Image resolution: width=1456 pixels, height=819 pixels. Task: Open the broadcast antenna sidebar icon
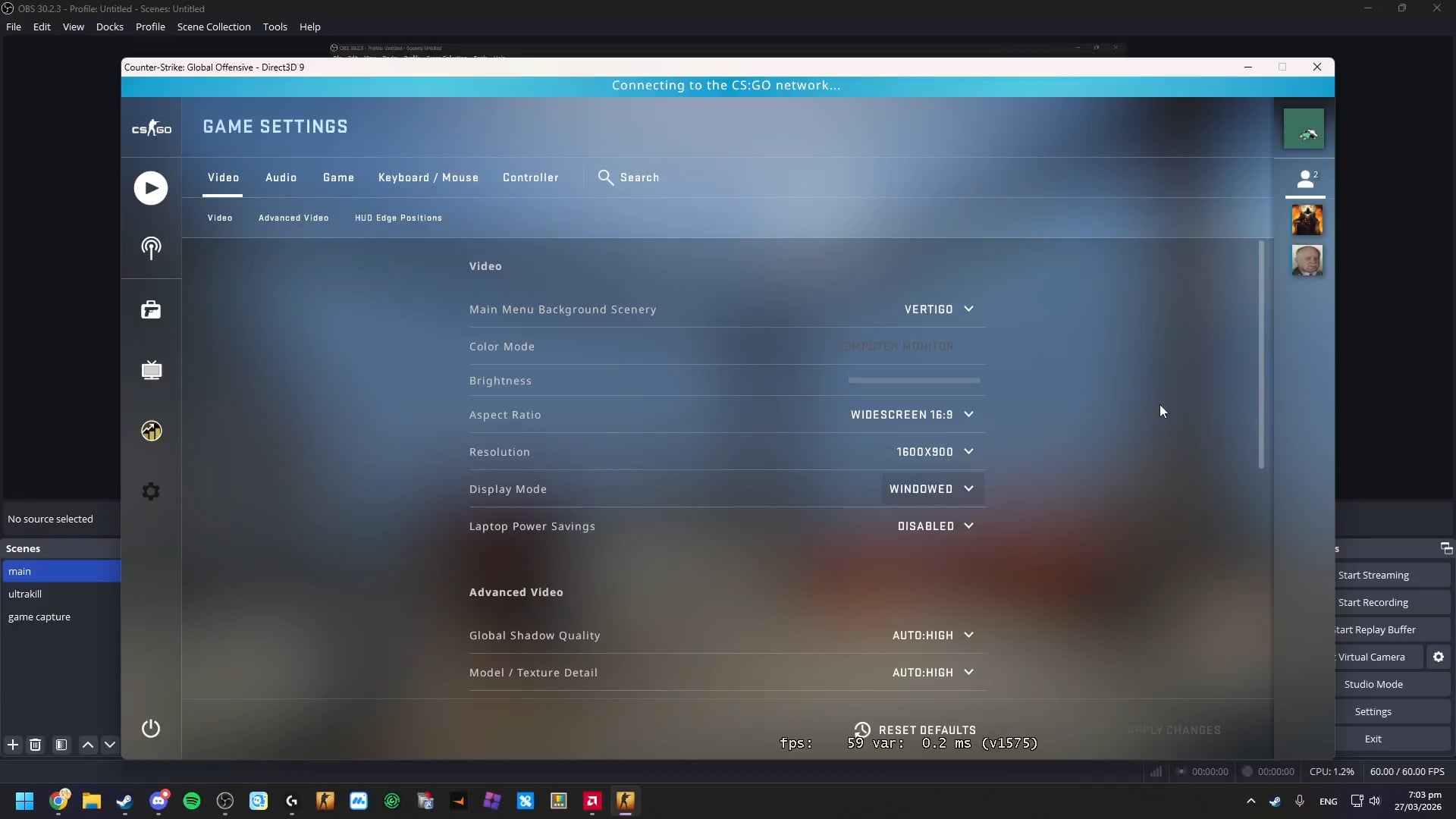pyautogui.click(x=151, y=247)
